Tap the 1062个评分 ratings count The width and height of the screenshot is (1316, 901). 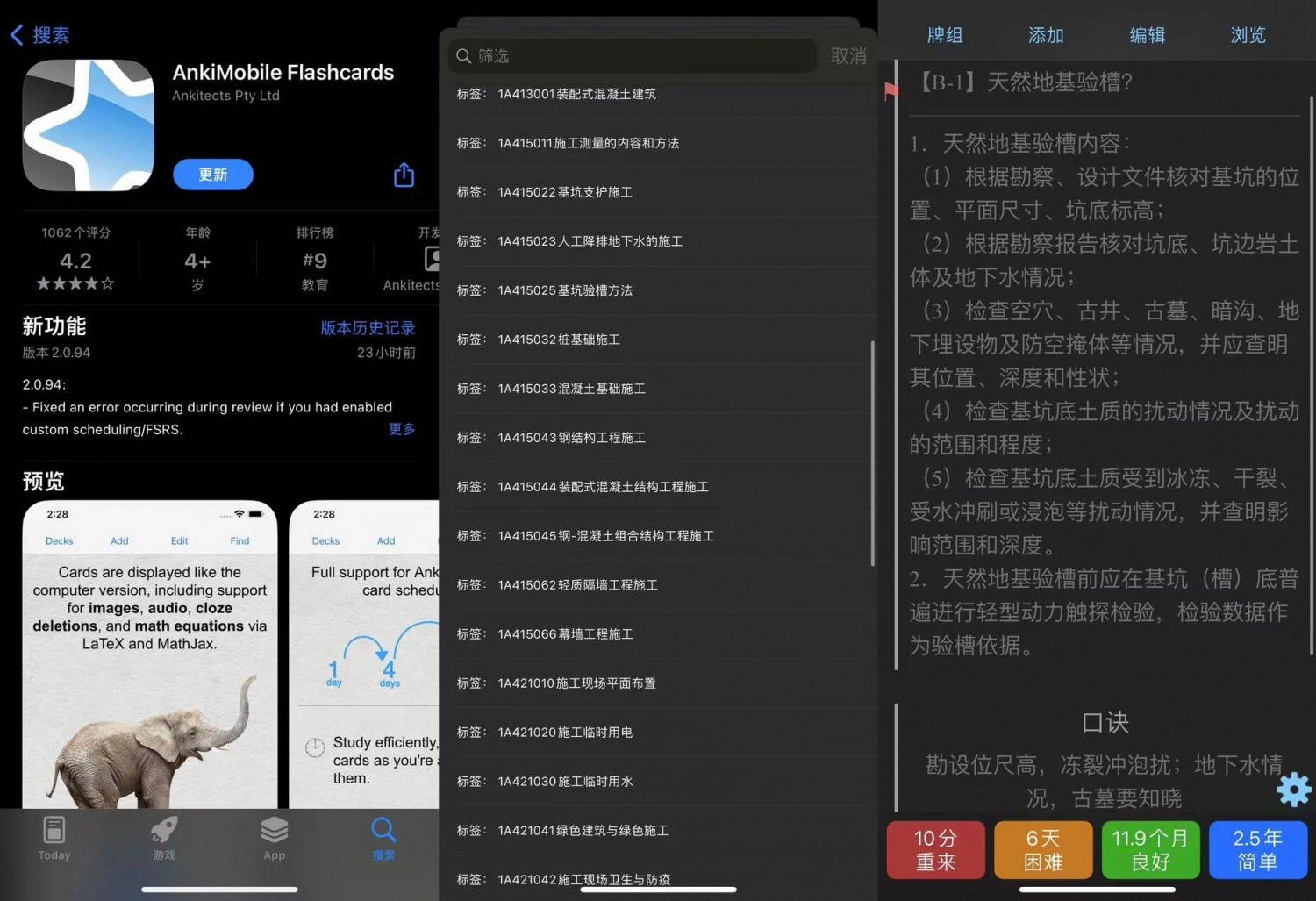coord(76,232)
